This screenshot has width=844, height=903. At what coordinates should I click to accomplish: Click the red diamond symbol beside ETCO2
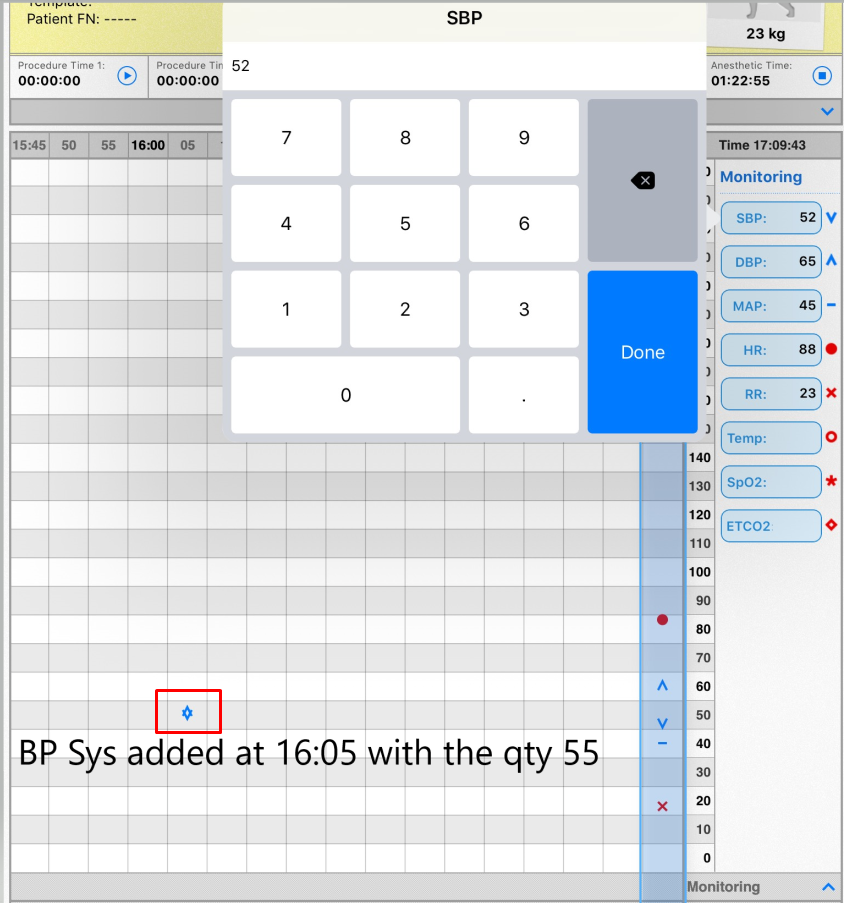831,525
